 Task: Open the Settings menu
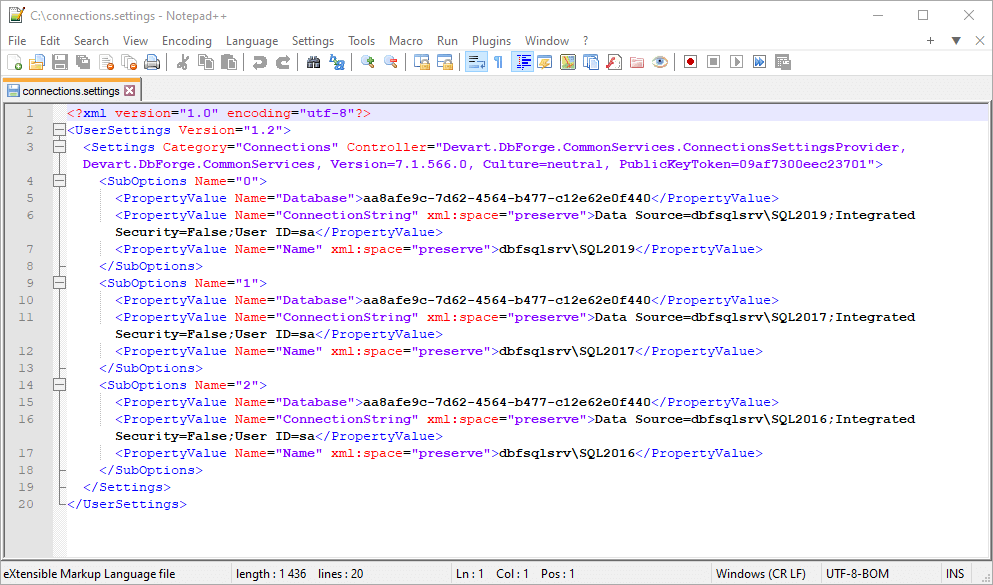313,41
